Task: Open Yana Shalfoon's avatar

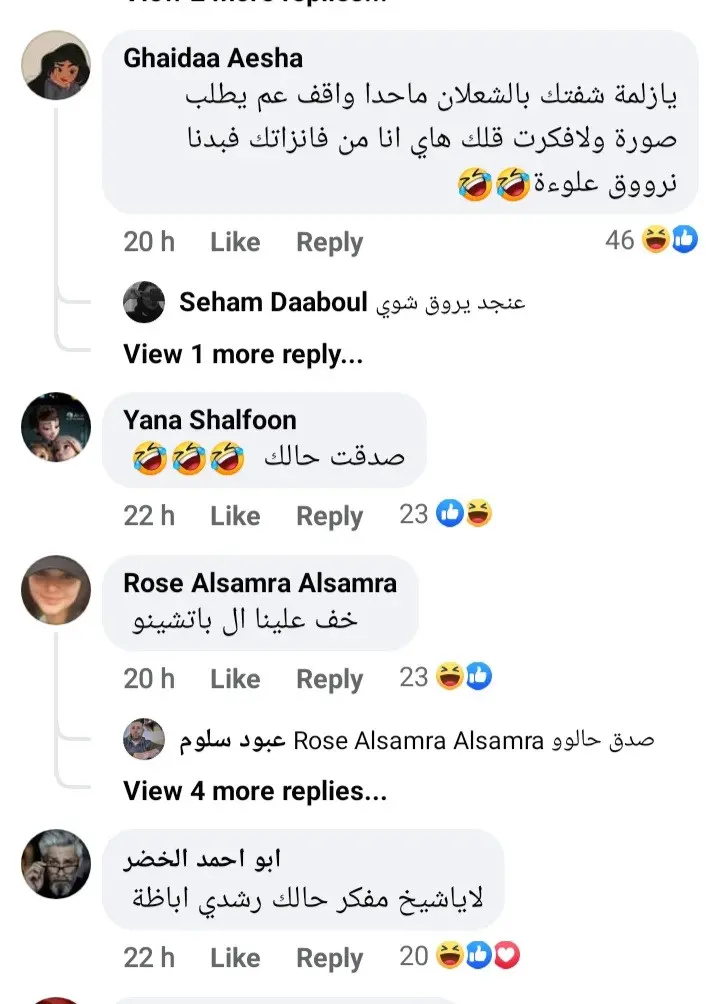Action: (56, 427)
